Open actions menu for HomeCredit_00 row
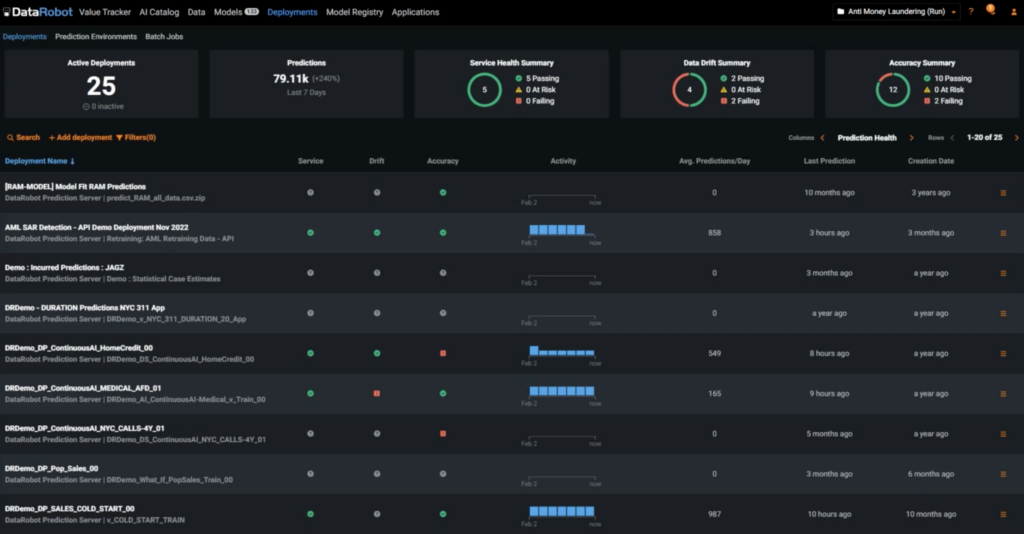Viewport: 1024px width, 534px height. 1003,353
